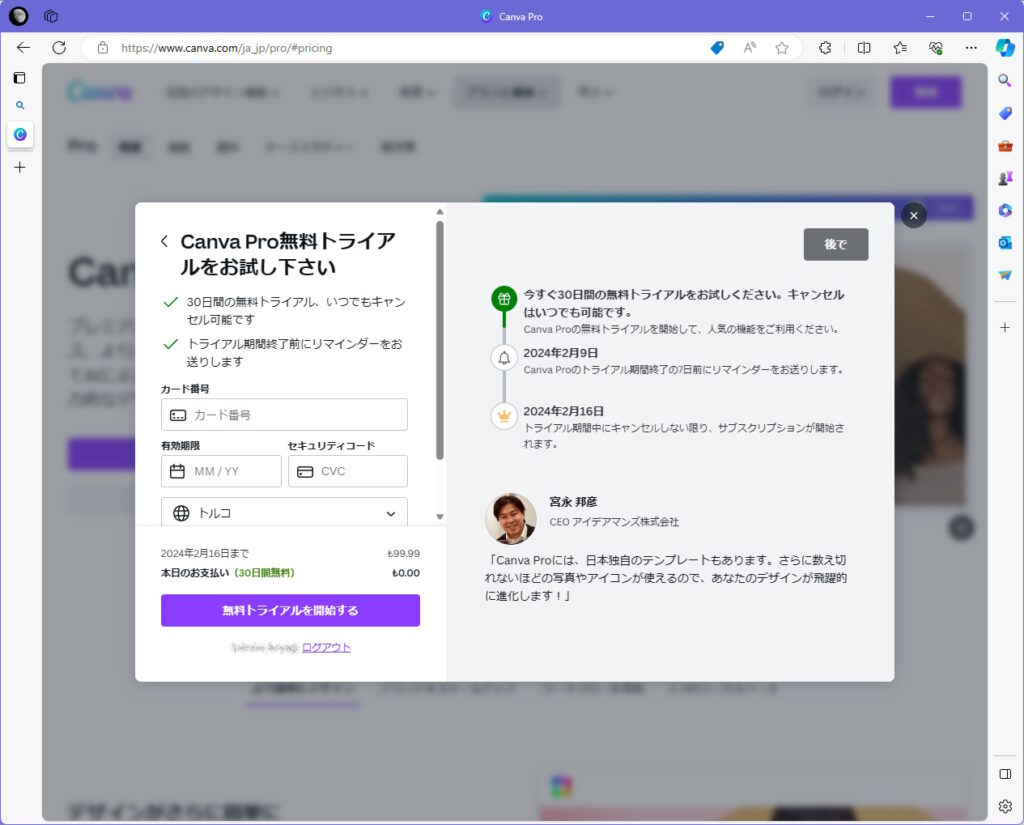
Task: Go back using the browser back arrow
Action: click(x=24, y=48)
